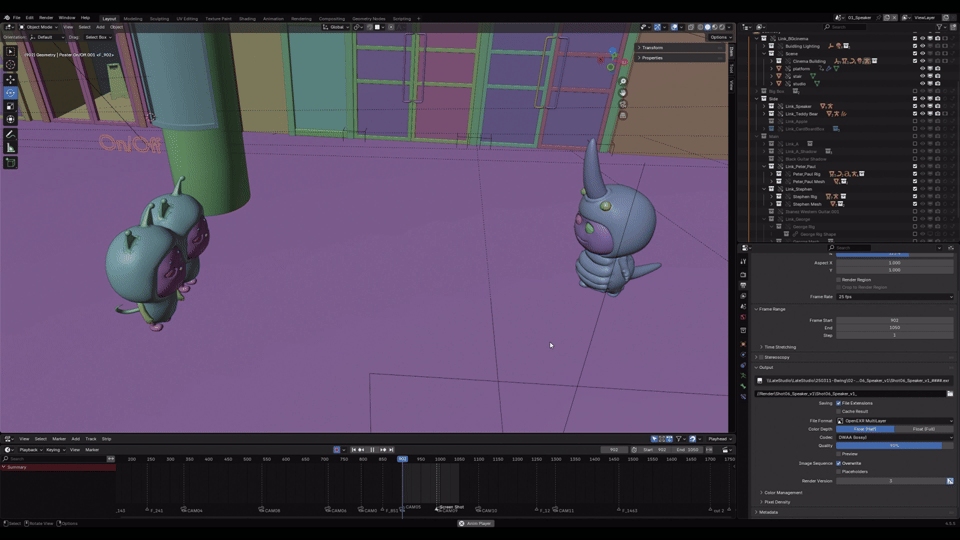960x540 pixels.
Task: Open the Global transform orientation dropdown
Action: [x=336, y=27]
